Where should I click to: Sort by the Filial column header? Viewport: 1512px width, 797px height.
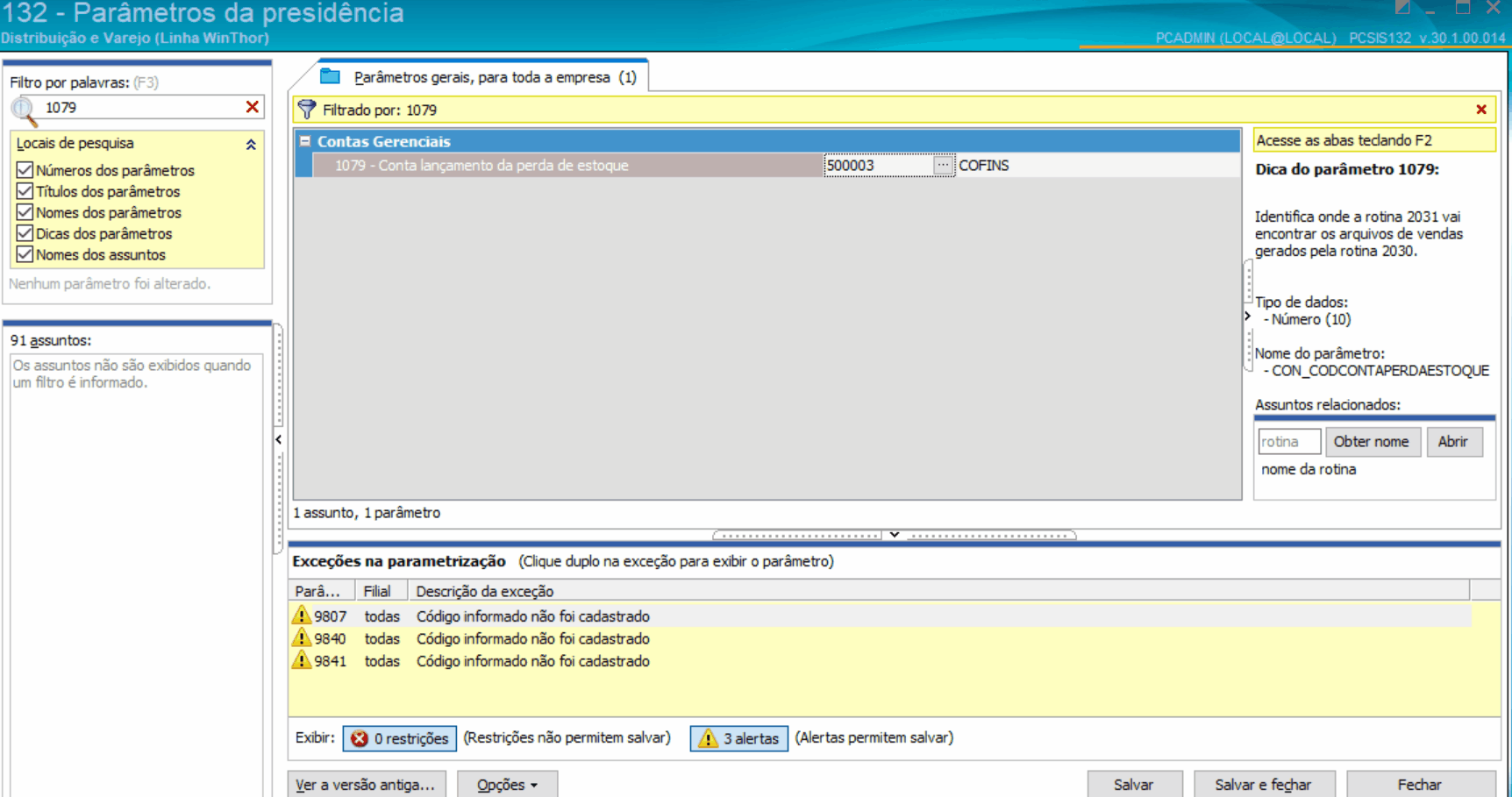(x=380, y=591)
